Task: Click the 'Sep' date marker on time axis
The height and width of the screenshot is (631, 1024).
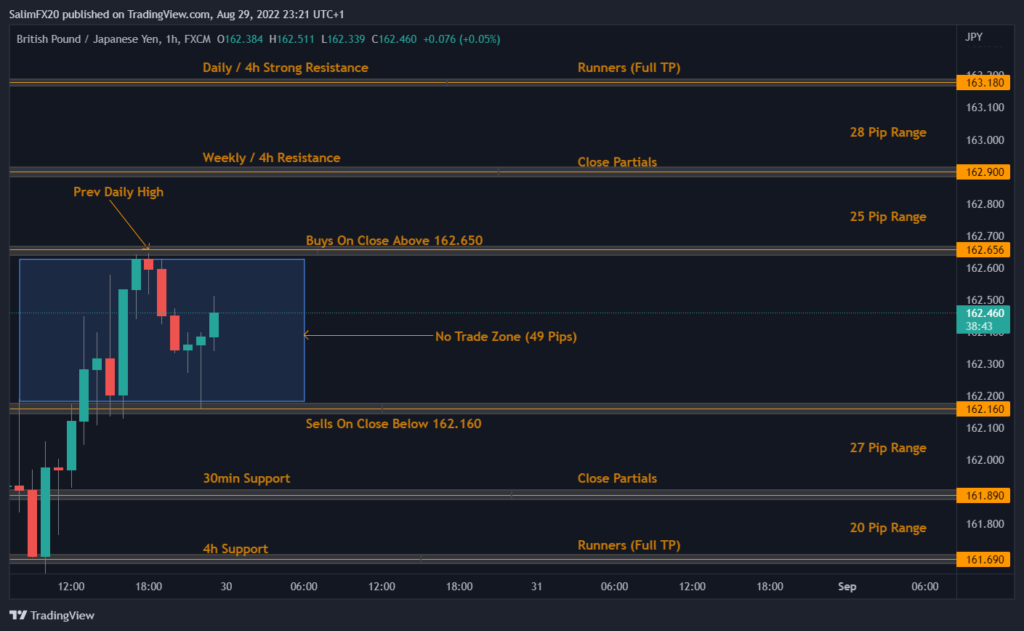Action: 847,587
